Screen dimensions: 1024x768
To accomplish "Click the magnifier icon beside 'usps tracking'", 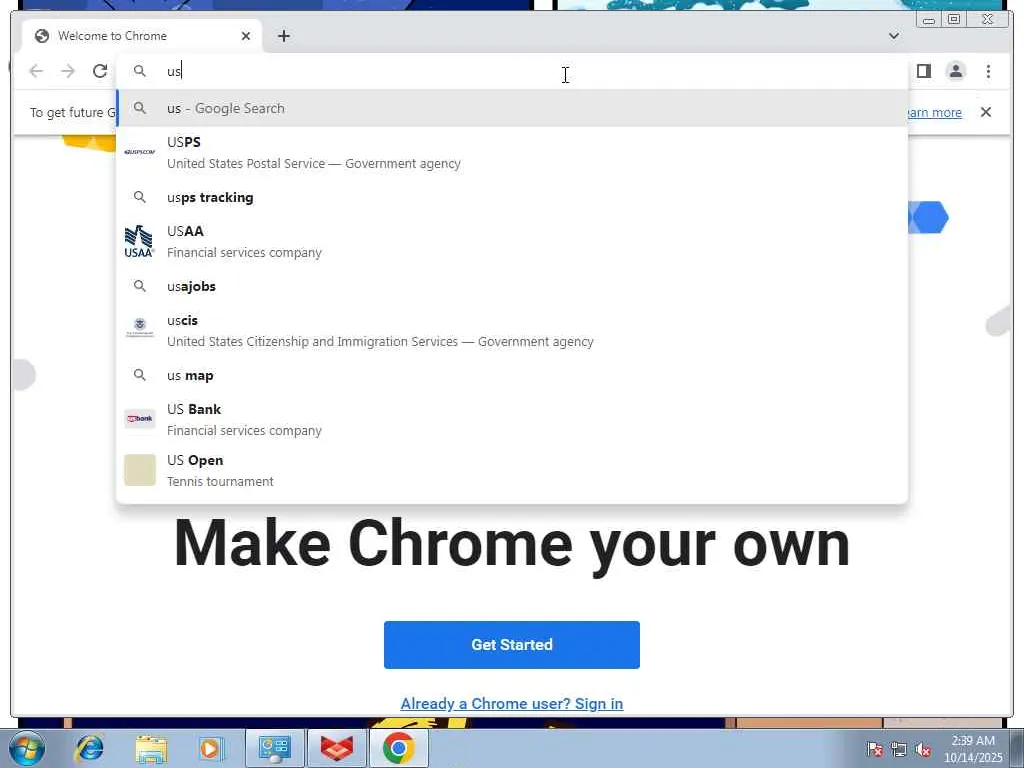I will point(140,197).
